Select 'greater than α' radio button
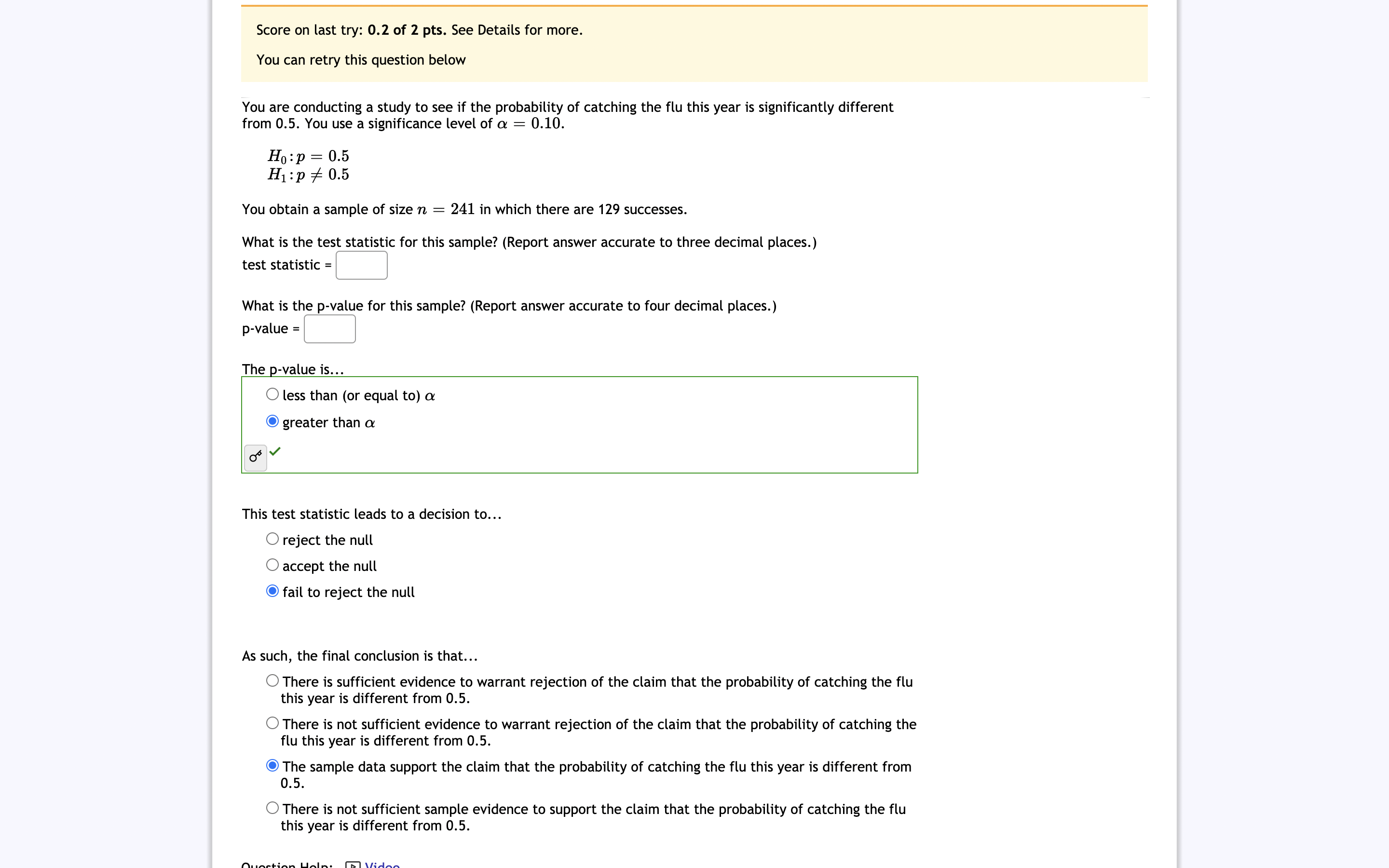The image size is (1389, 868). point(272,421)
